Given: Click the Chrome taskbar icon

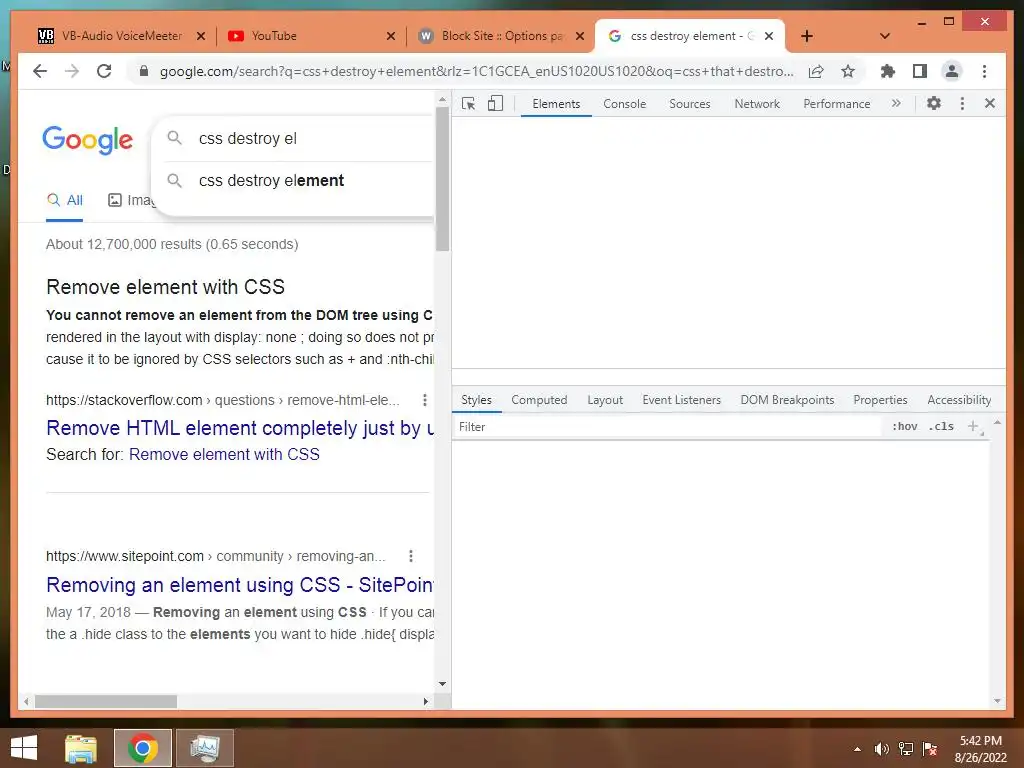Looking at the screenshot, I should (x=142, y=748).
